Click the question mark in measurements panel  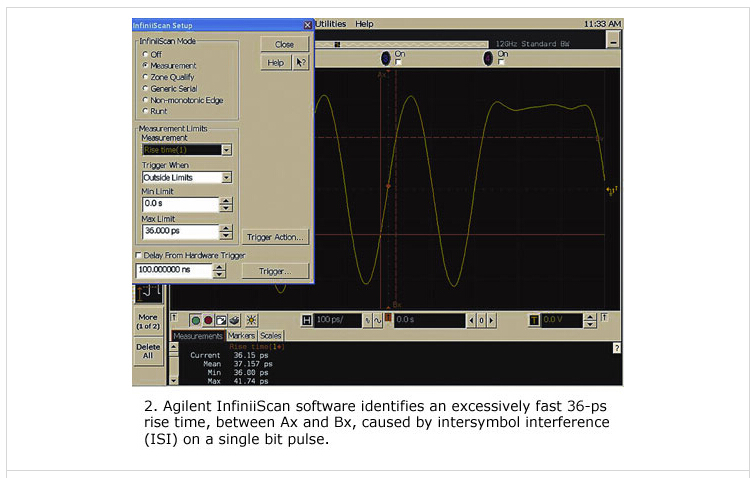(x=616, y=347)
